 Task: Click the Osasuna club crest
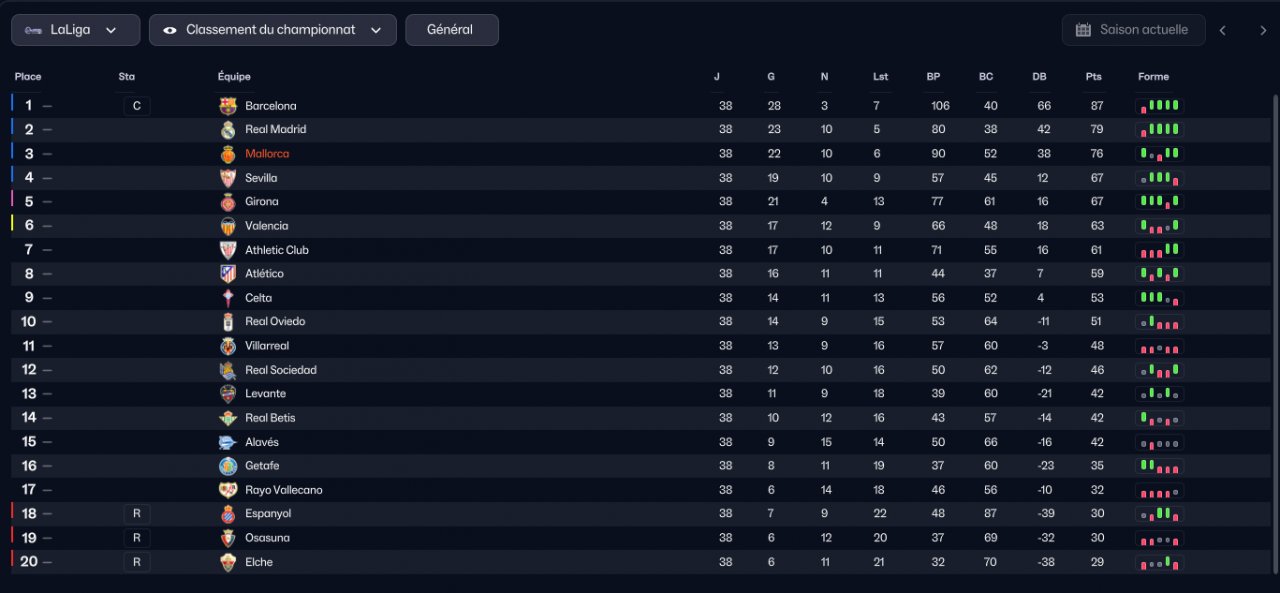[x=228, y=538]
